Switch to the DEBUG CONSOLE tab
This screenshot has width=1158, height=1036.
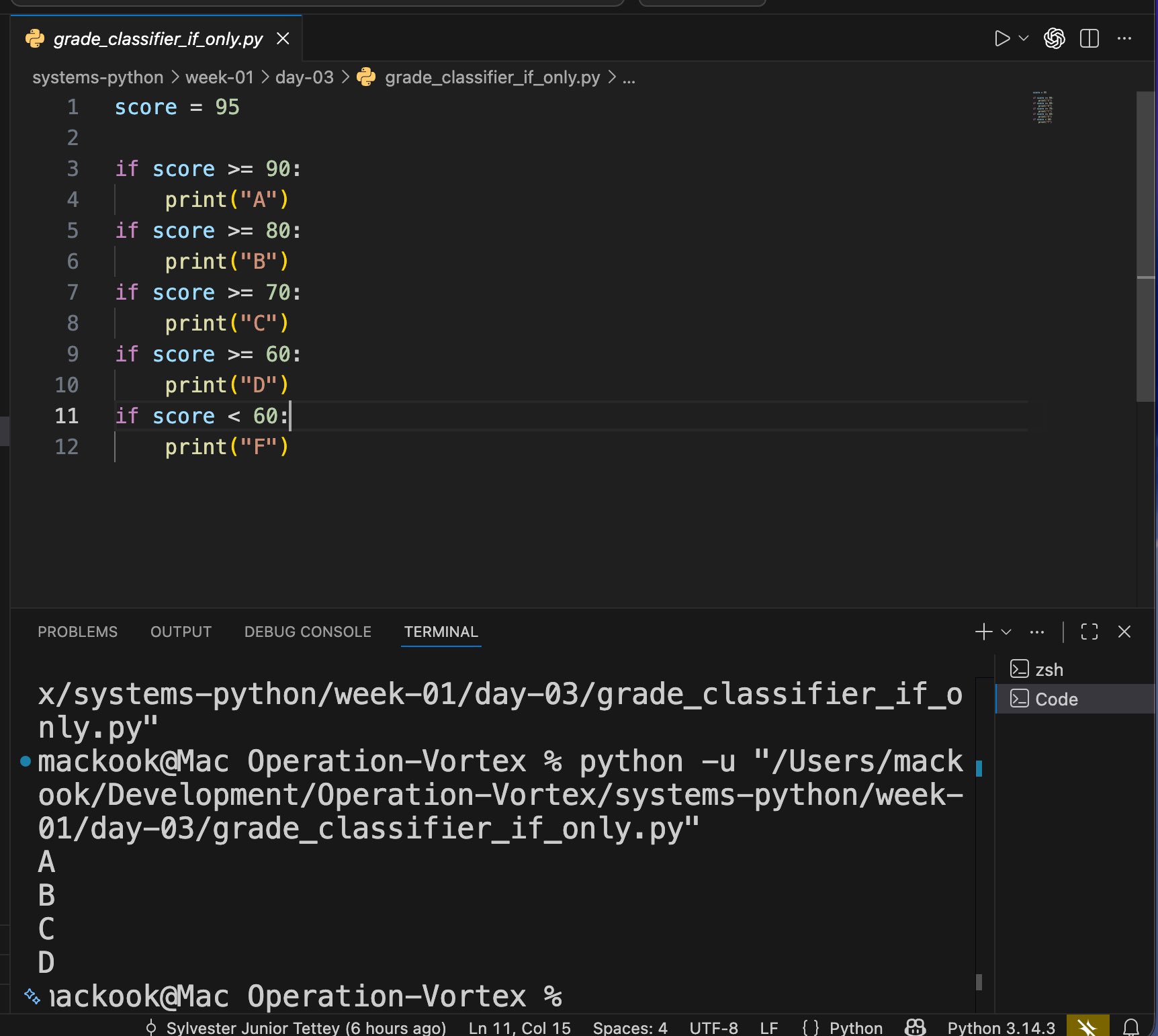click(x=308, y=632)
